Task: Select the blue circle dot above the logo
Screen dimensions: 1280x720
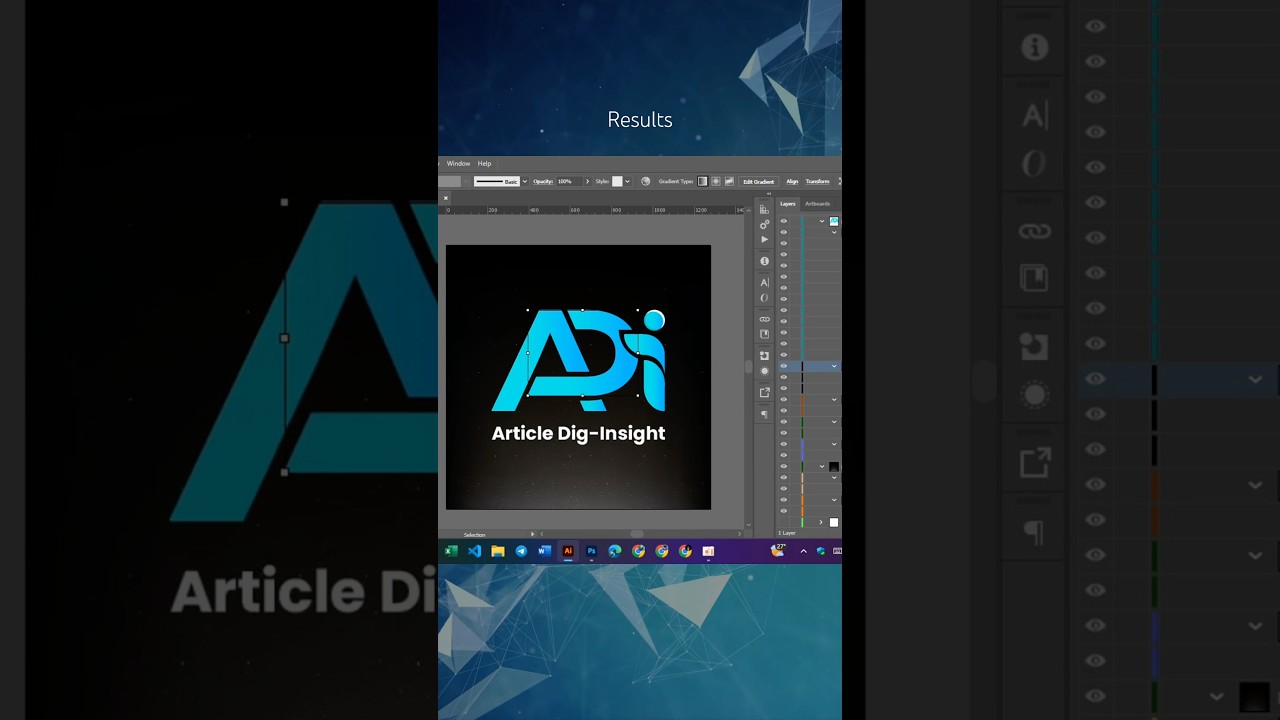Action: [654, 319]
